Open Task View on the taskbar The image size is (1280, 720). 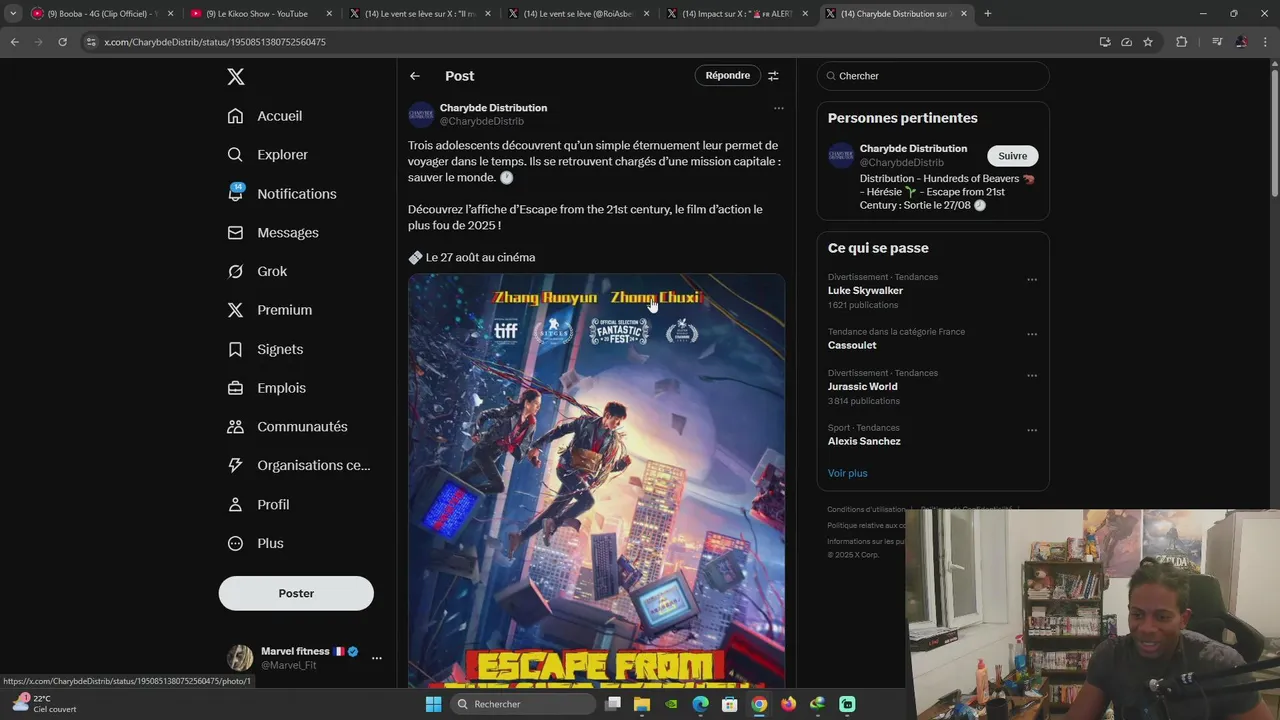[613, 704]
